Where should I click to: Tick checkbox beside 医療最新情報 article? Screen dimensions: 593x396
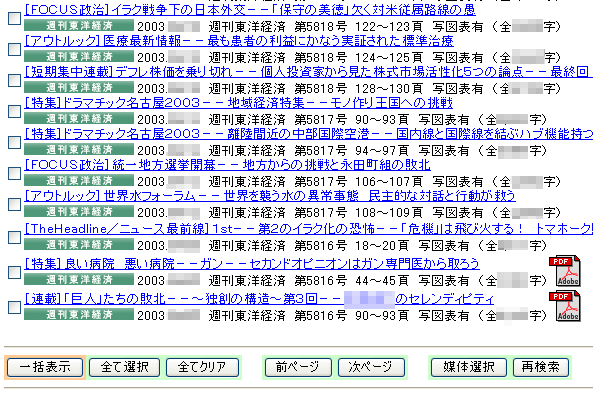click(x=14, y=49)
